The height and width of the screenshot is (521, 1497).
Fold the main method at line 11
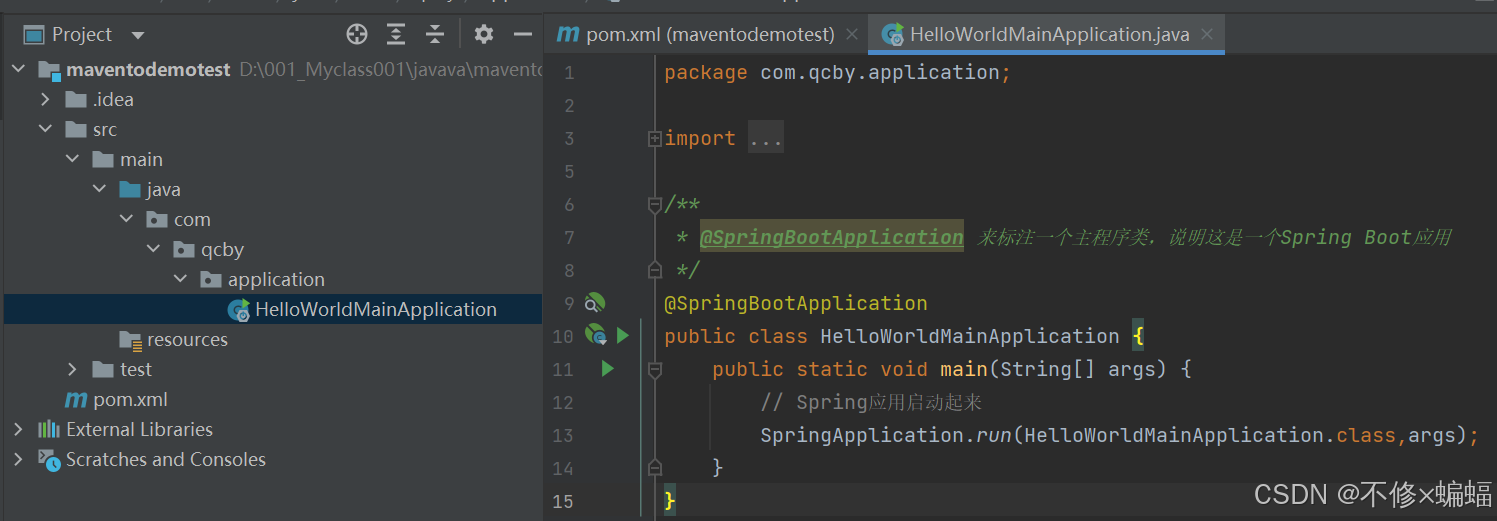655,370
